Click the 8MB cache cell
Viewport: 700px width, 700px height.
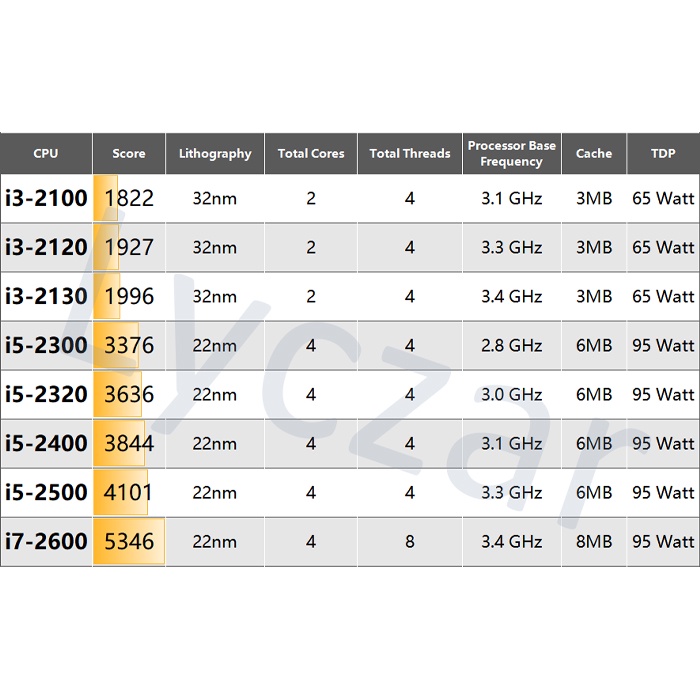point(593,542)
